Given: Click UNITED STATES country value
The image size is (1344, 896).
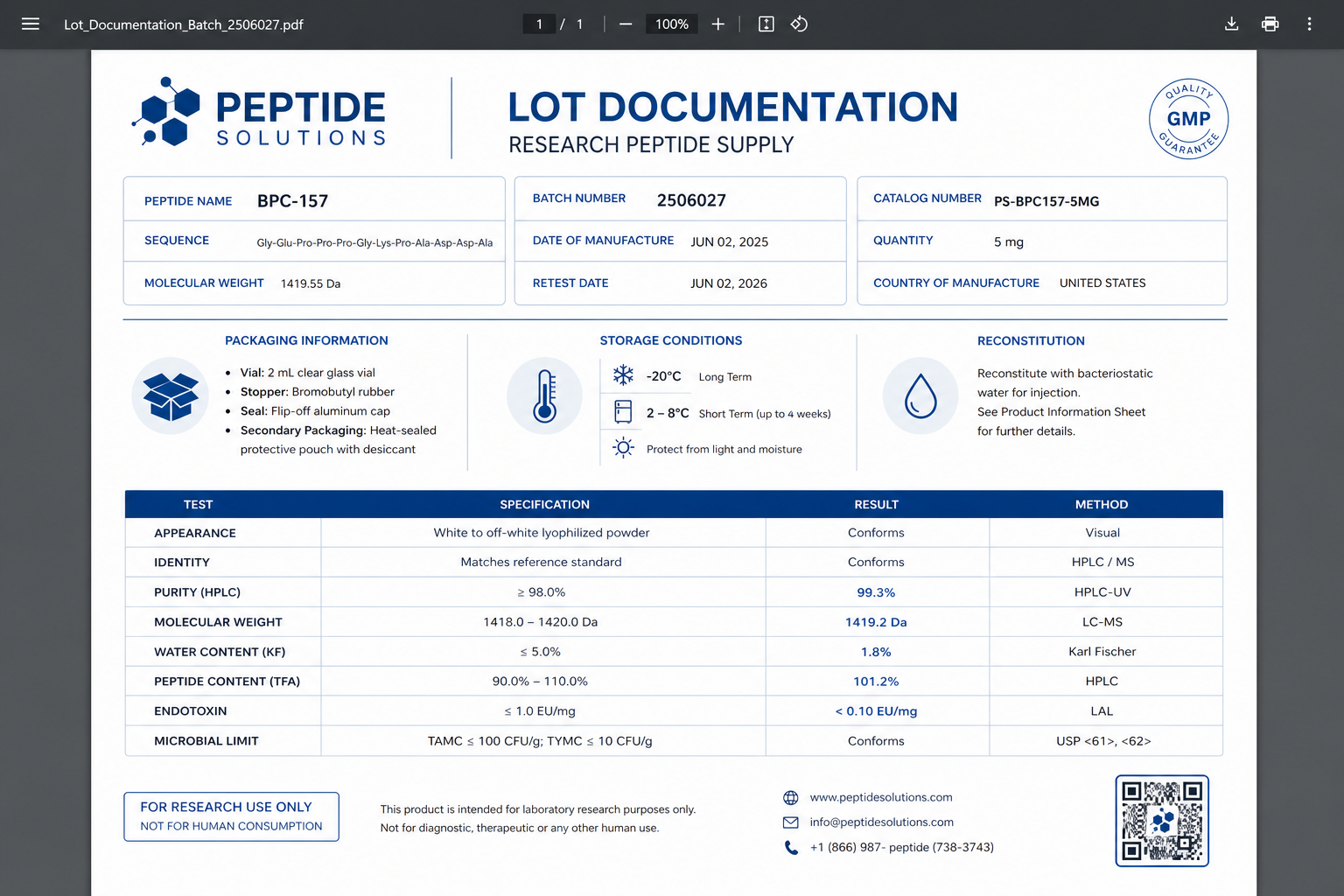Looking at the screenshot, I should click(x=1102, y=283).
